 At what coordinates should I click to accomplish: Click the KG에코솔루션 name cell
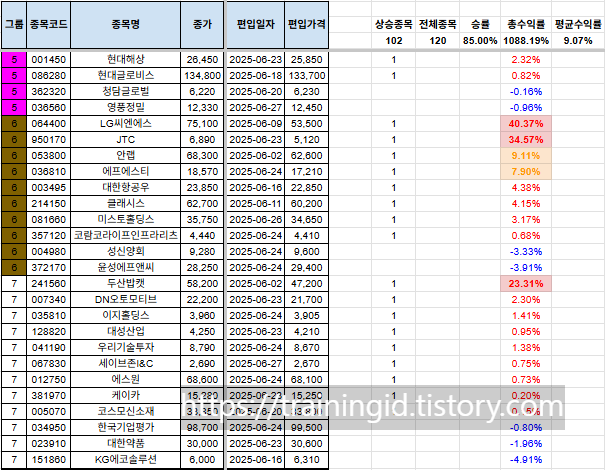pos(125,460)
